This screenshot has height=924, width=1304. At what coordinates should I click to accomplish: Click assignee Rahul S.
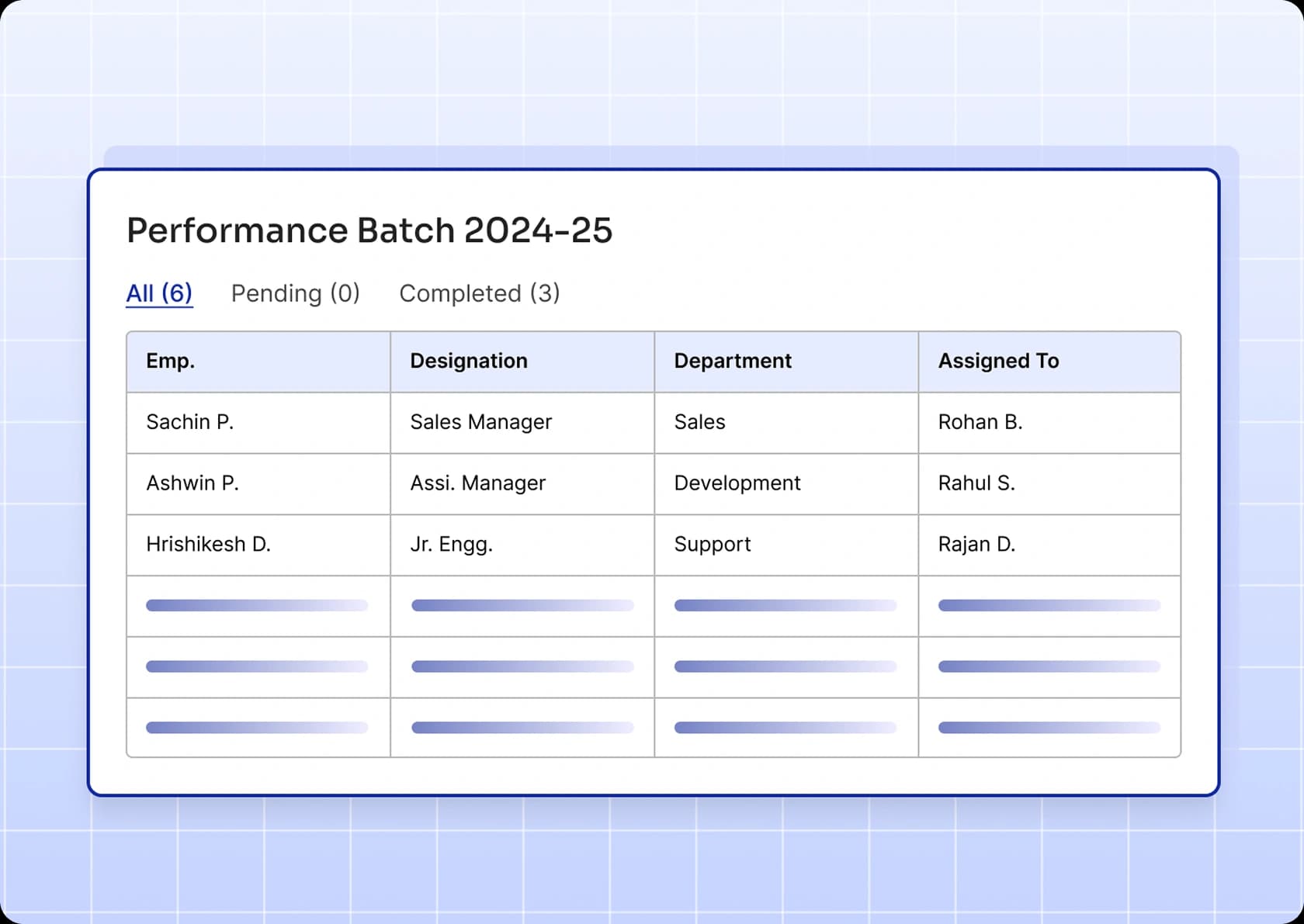[x=976, y=483]
